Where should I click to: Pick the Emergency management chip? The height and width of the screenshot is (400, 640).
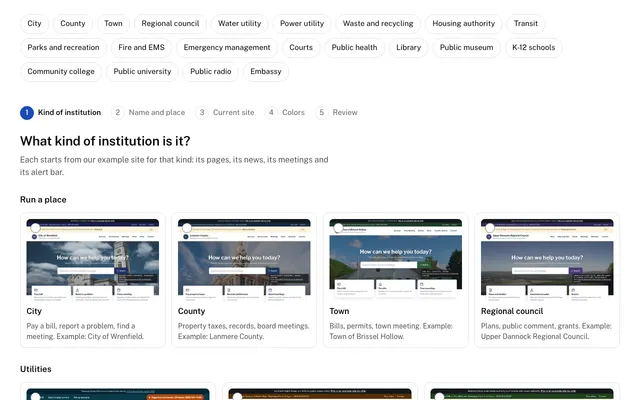click(227, 48)
